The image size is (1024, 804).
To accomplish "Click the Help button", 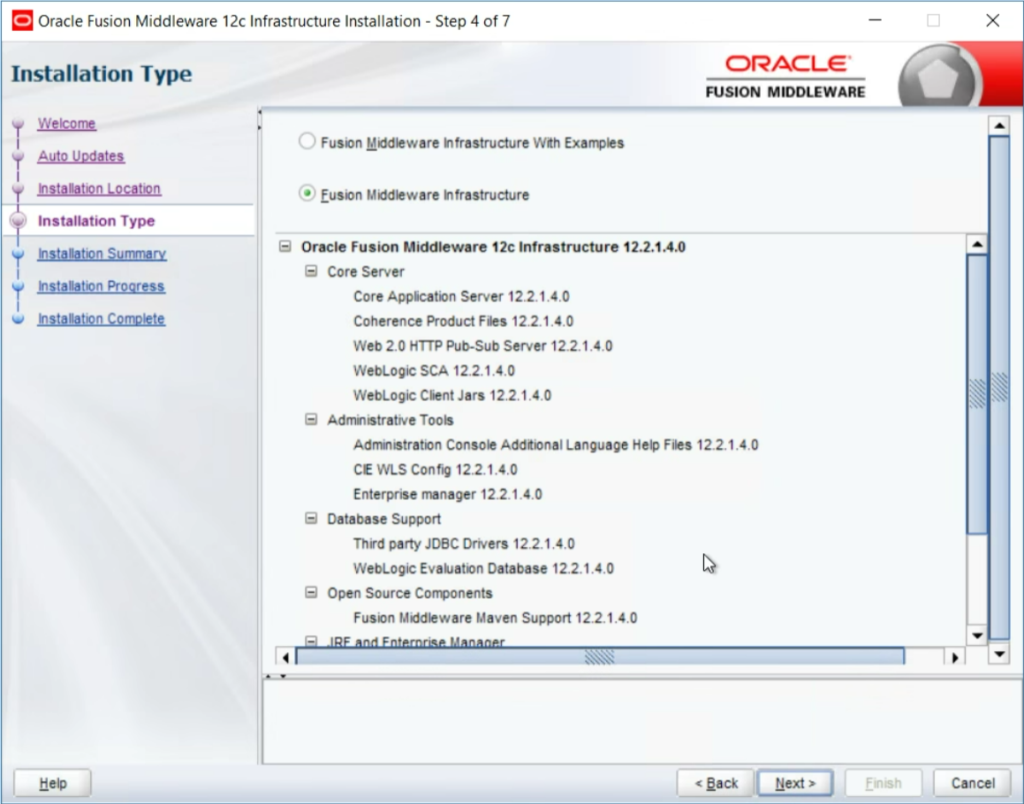I will pyautogui.click(x=52, y=782).
